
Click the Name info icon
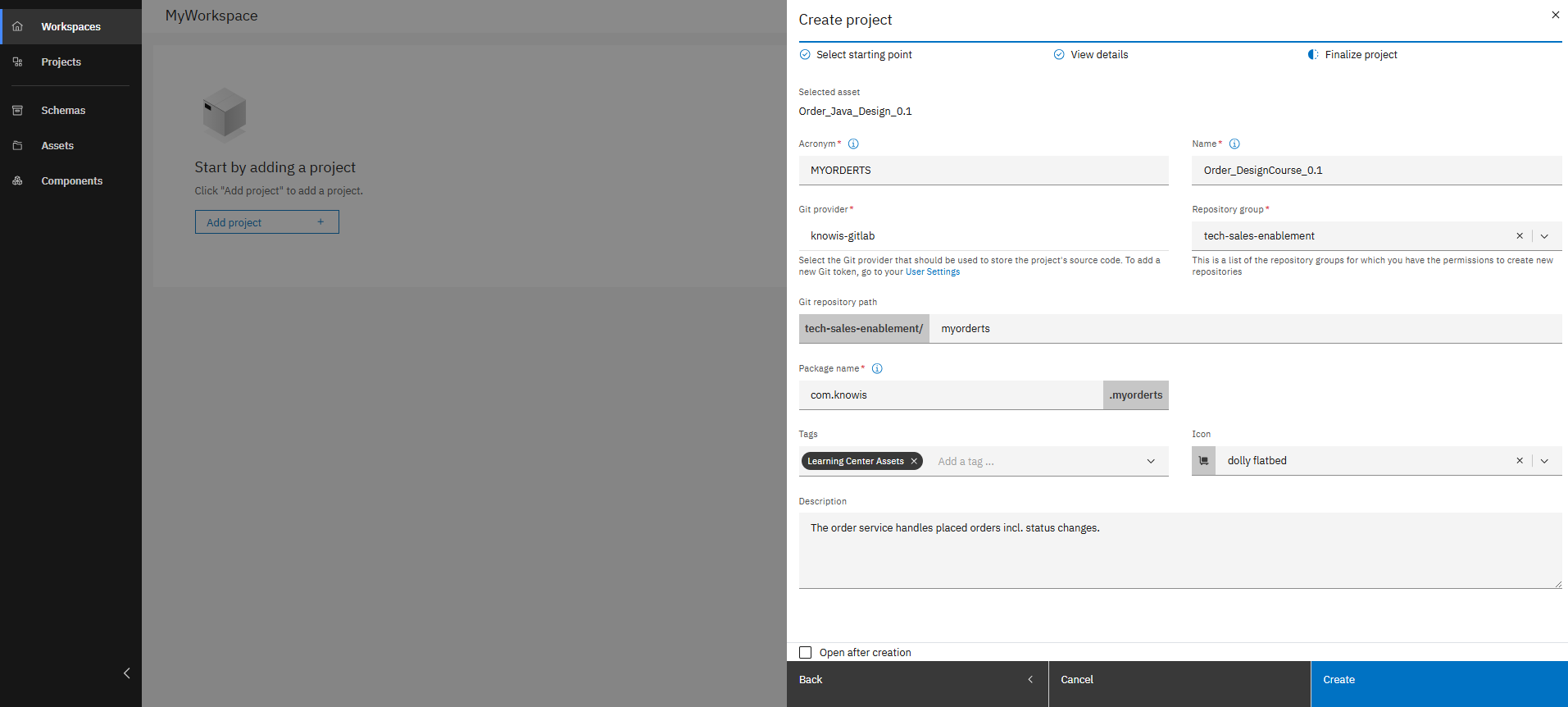pyautogui.click(x=1234, y=144)
